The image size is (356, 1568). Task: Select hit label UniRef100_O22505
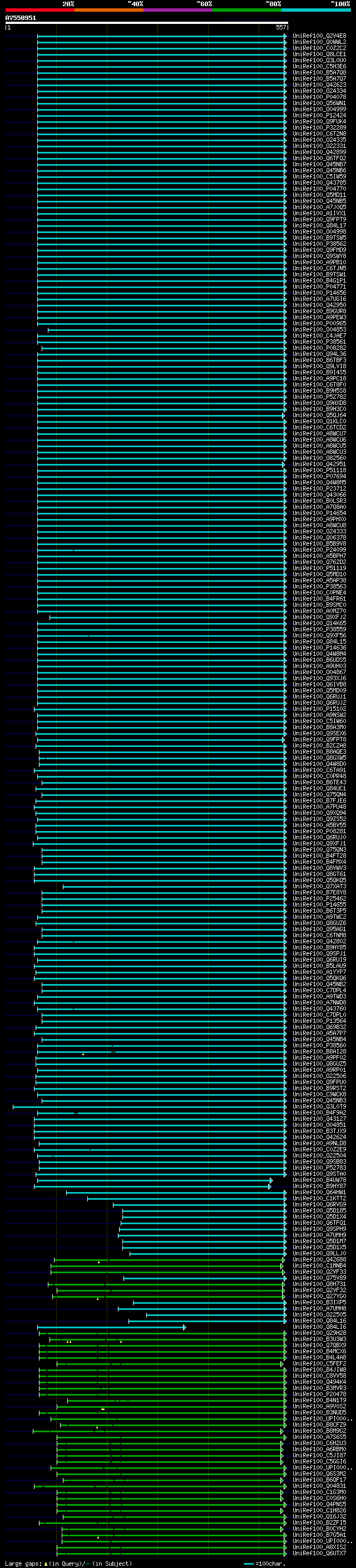pos(319,1314)
